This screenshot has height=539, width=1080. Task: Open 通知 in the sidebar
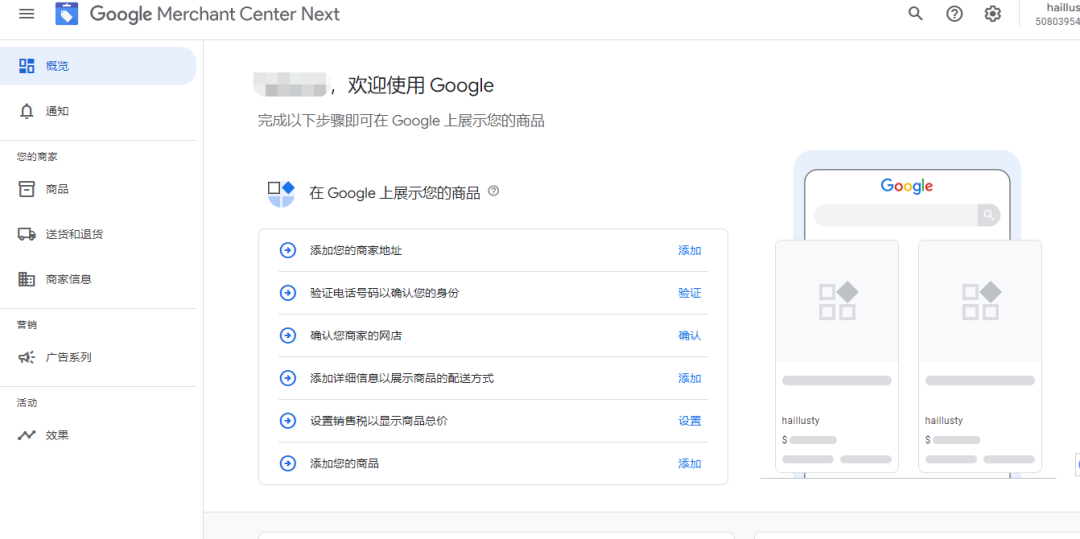click(x=98, y=112)
